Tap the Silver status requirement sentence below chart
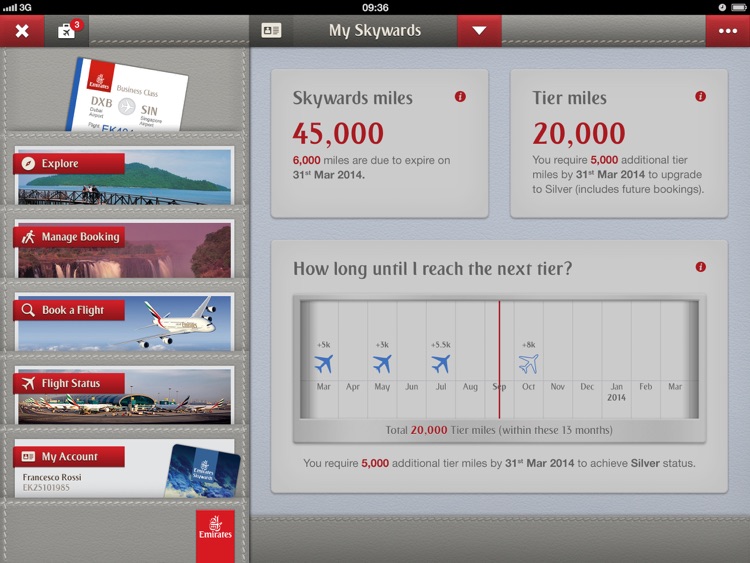Screen dimensions: 750x563 (499, 463)
